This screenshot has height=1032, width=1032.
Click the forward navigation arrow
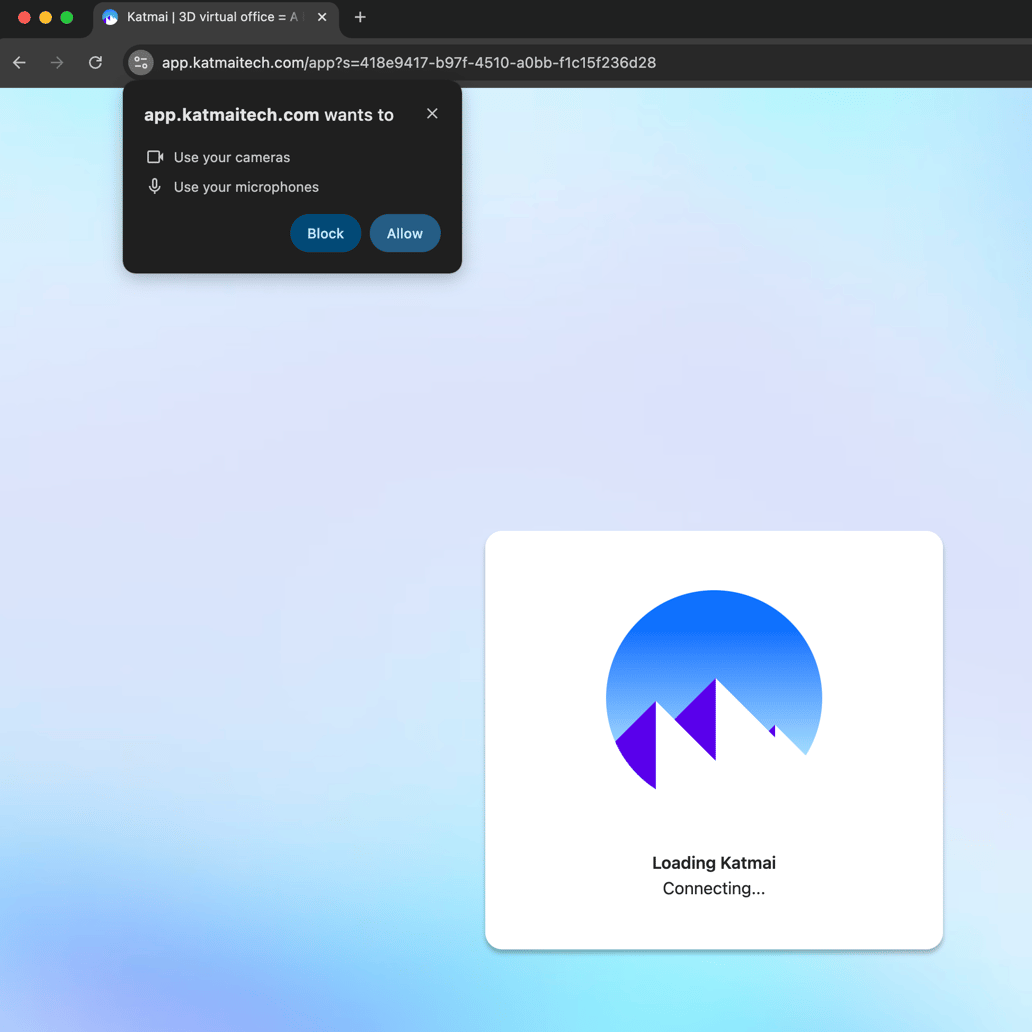tap(57, 62)
